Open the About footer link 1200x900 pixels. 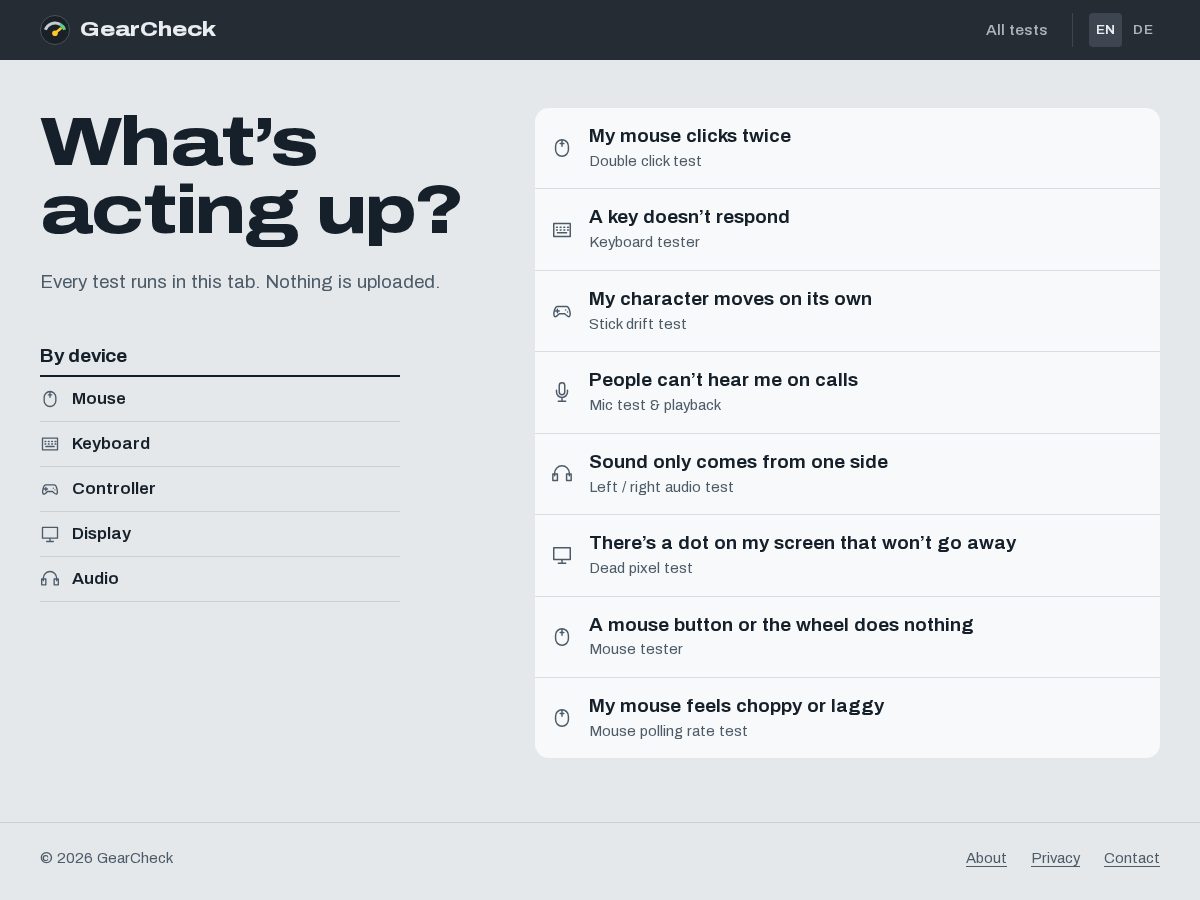pos(986,858)
